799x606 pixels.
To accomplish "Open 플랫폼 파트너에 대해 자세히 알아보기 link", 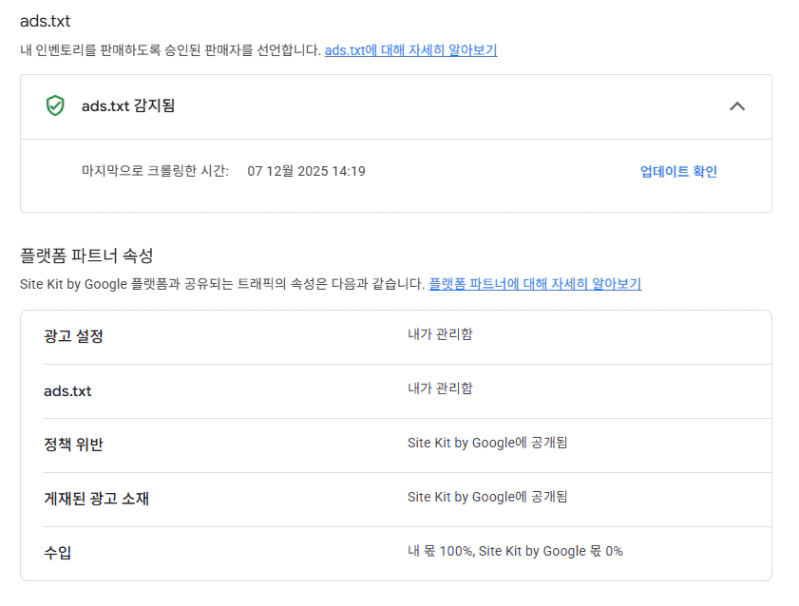I will click(x=535, y=284).
